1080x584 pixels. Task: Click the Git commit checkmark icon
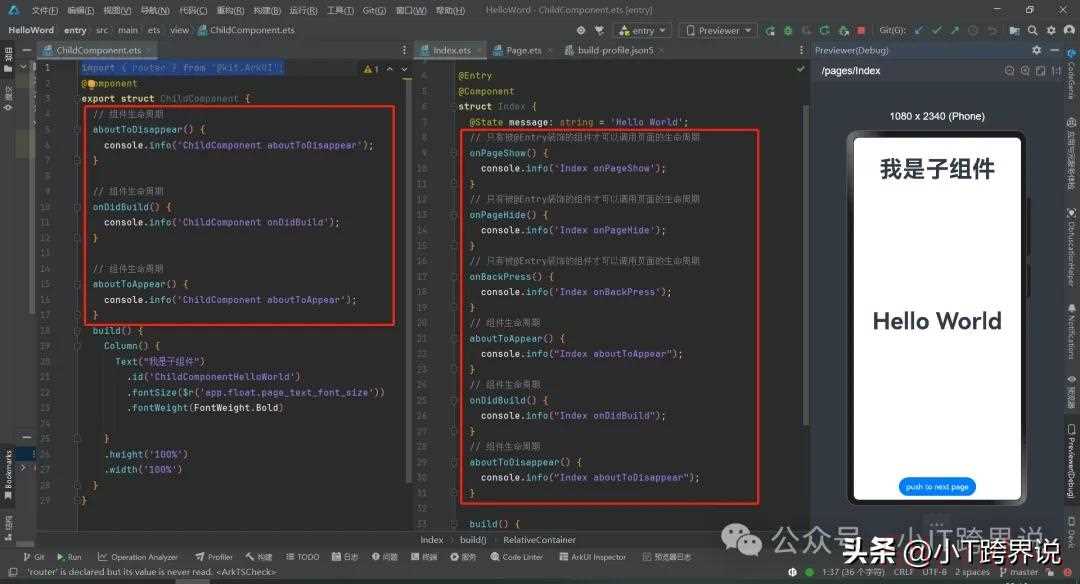tap(937, 30)
